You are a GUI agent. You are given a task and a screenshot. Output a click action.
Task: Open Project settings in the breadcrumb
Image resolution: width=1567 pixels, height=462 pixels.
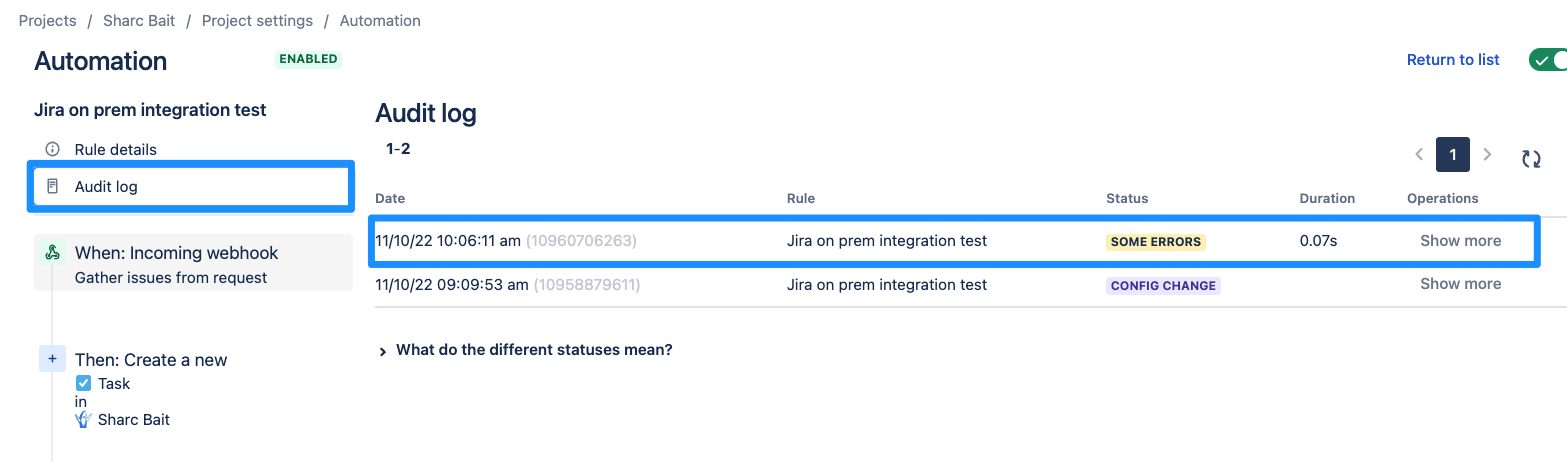257,20
